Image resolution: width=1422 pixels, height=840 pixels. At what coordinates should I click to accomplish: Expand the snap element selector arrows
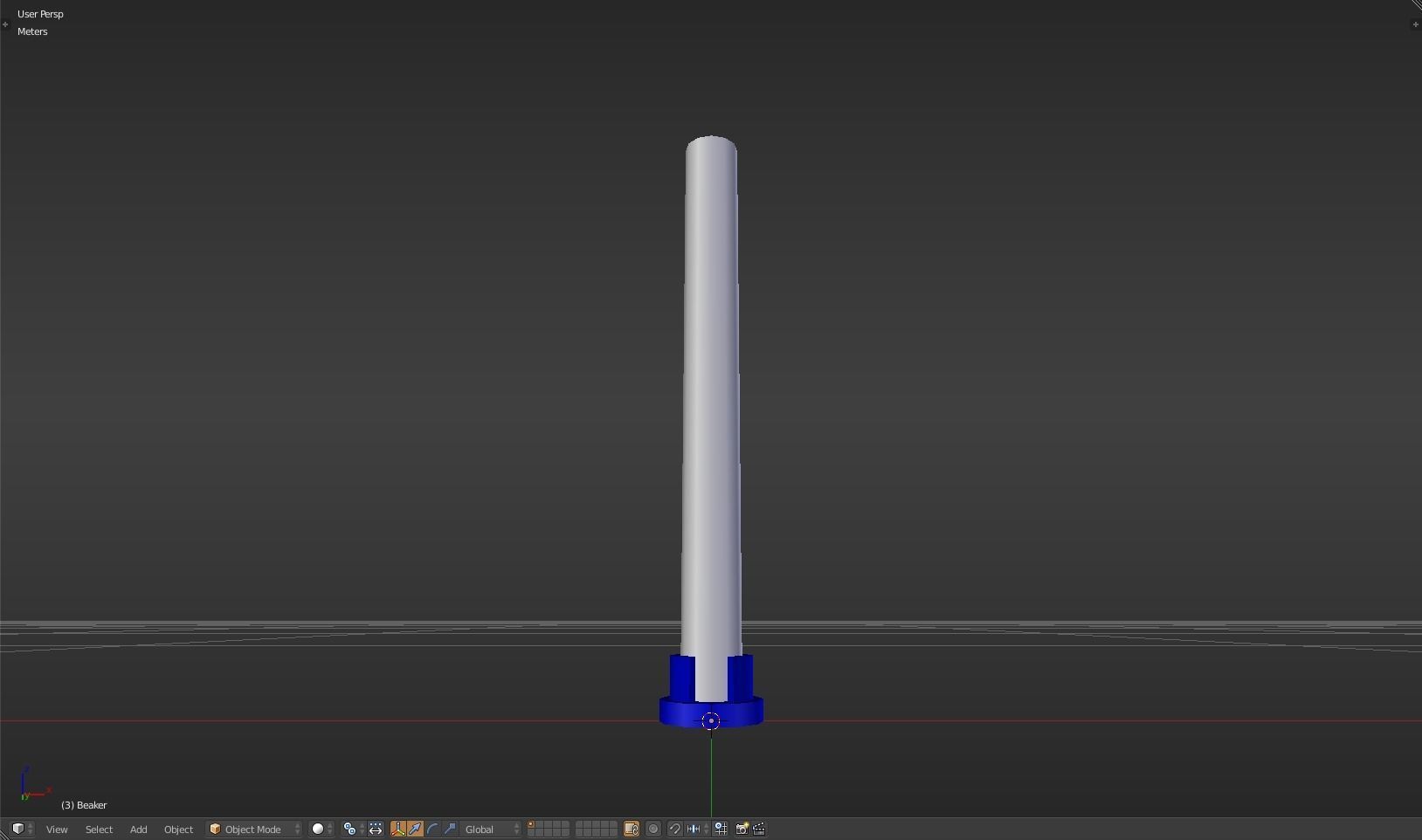point(707,829)
